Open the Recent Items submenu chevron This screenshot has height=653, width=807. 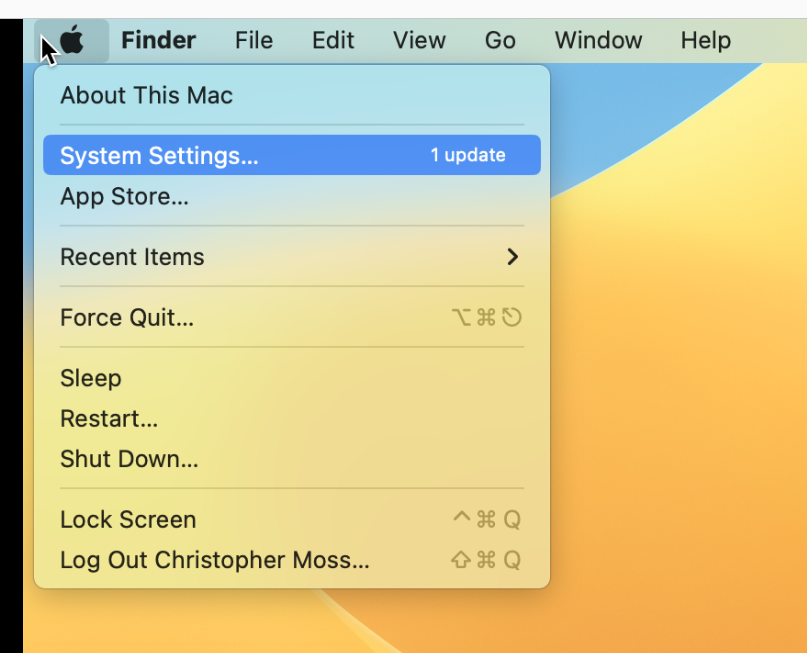(x=513, y=257)
